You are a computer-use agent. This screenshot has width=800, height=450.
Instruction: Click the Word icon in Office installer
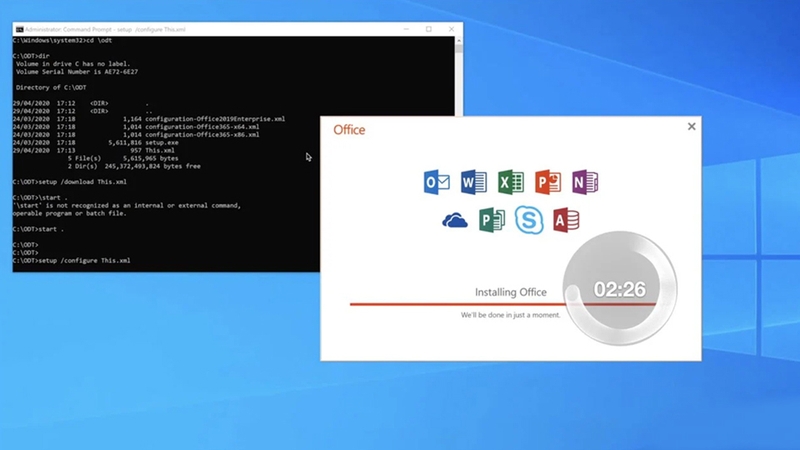(x=473, y=182)
